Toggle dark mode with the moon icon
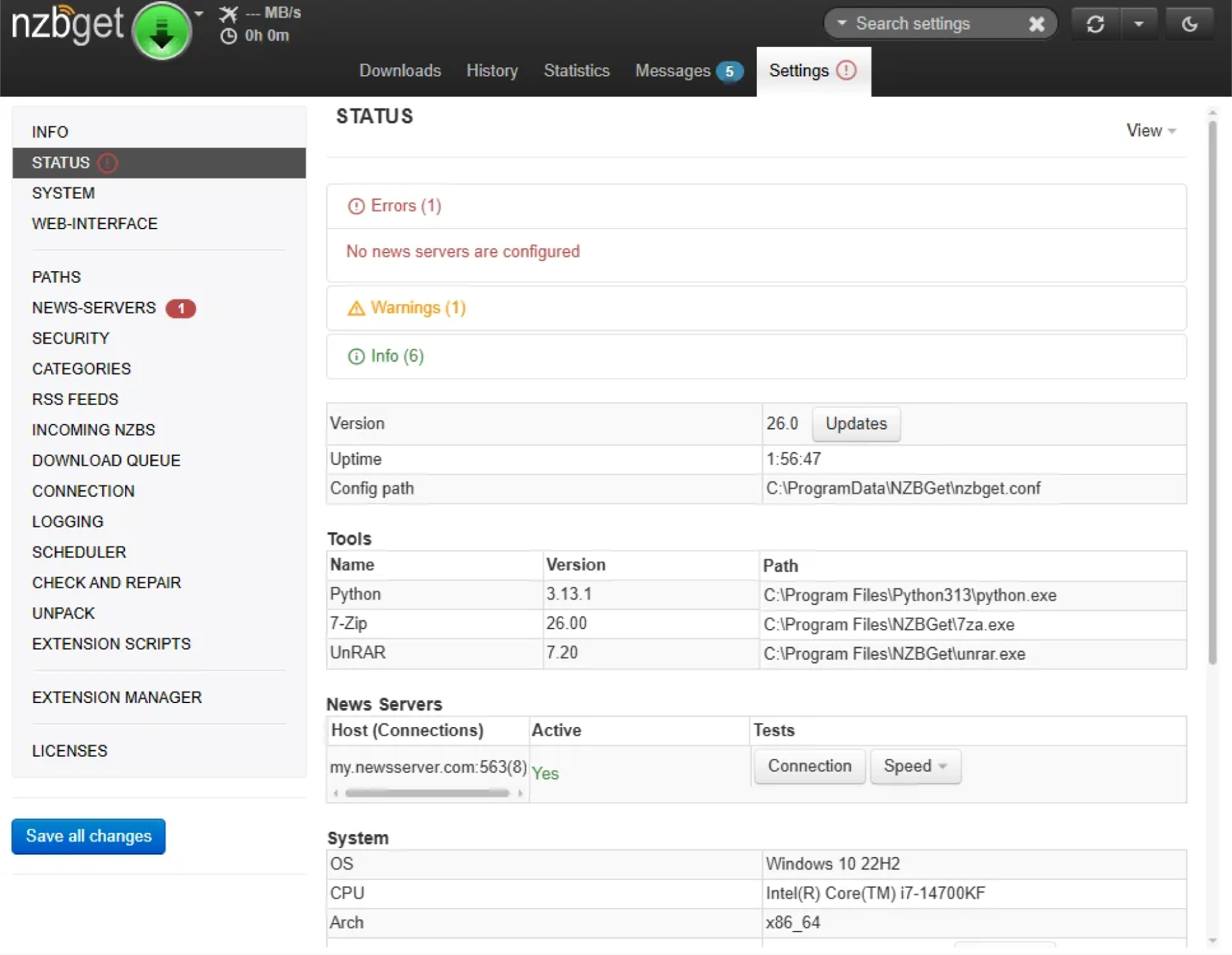The height and width of the screenshot is (955, 1232). (x=1189, y=24)
